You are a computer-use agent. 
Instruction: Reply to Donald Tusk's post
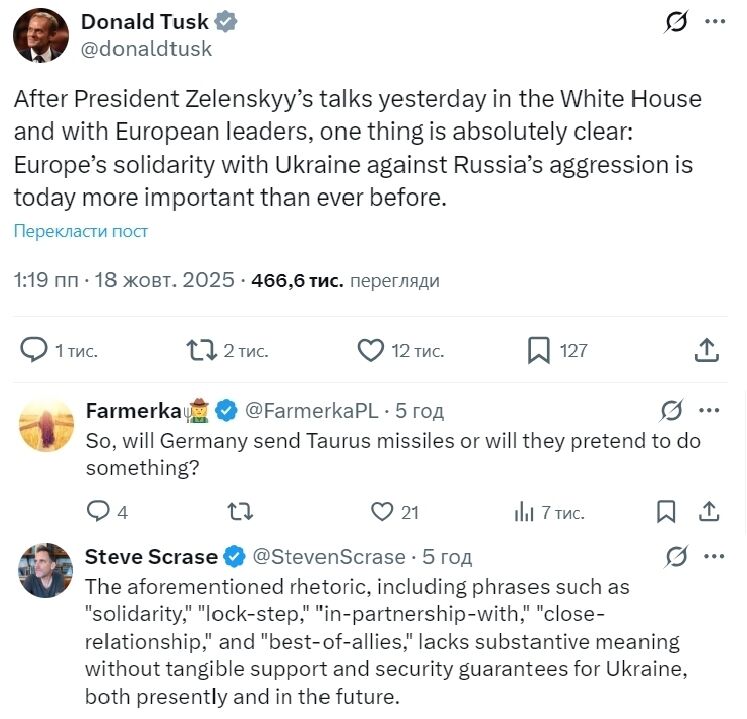tap(35, 350)
